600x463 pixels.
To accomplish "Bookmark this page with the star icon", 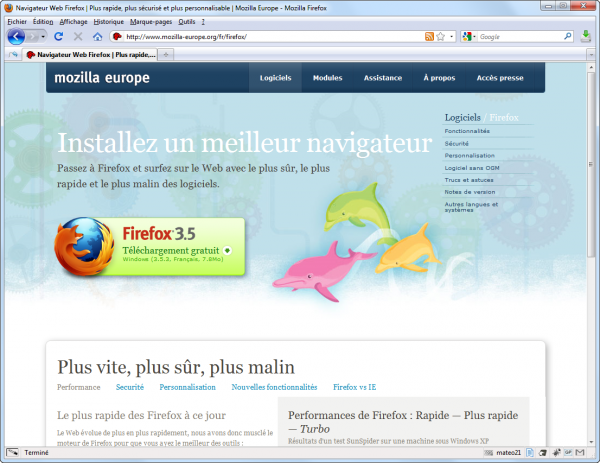I will click(440, 36).
